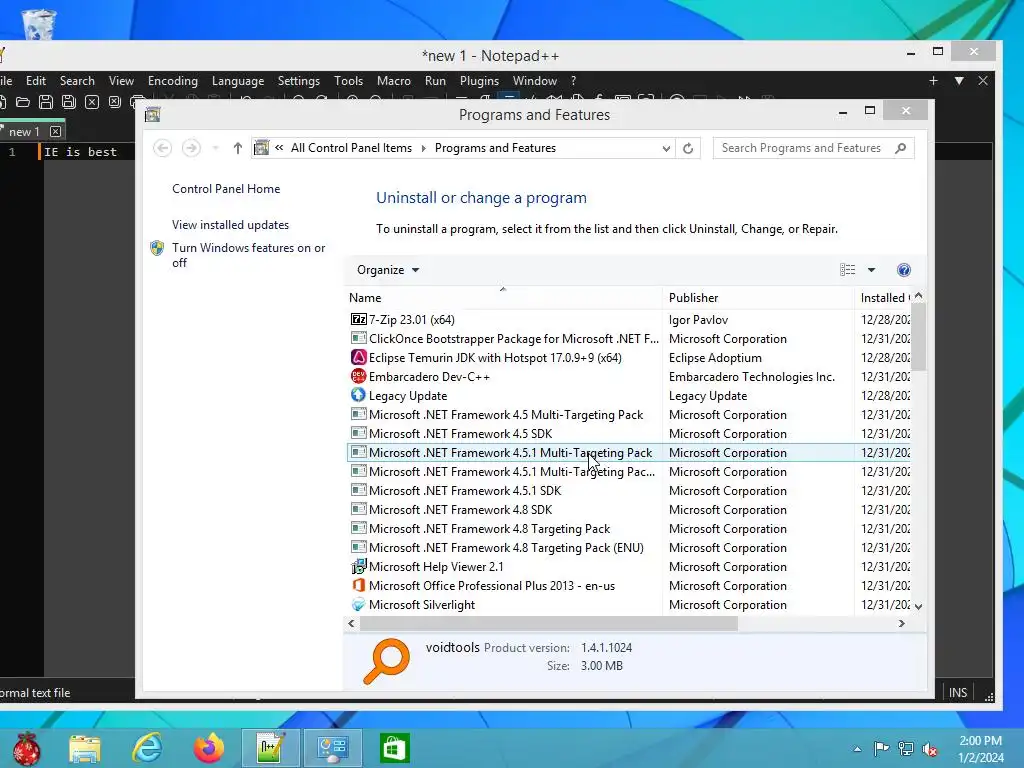The image size is (1024, 768).
Task: Open the Plugins menu in Notepad++
Action: pyautogui.click(x=479, y=80)
